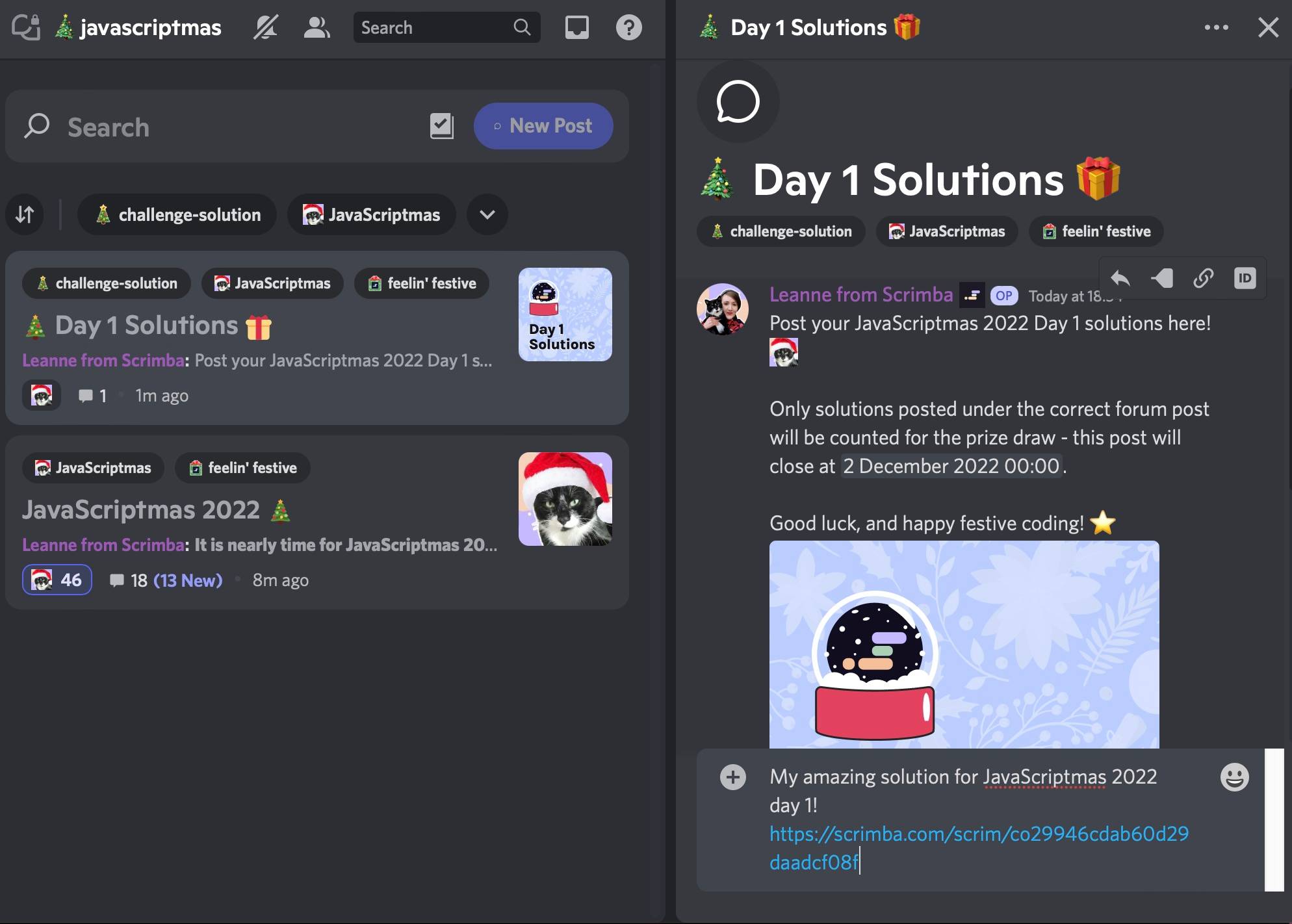Click the '8m ago' timestamp

[x=280, y=580]
